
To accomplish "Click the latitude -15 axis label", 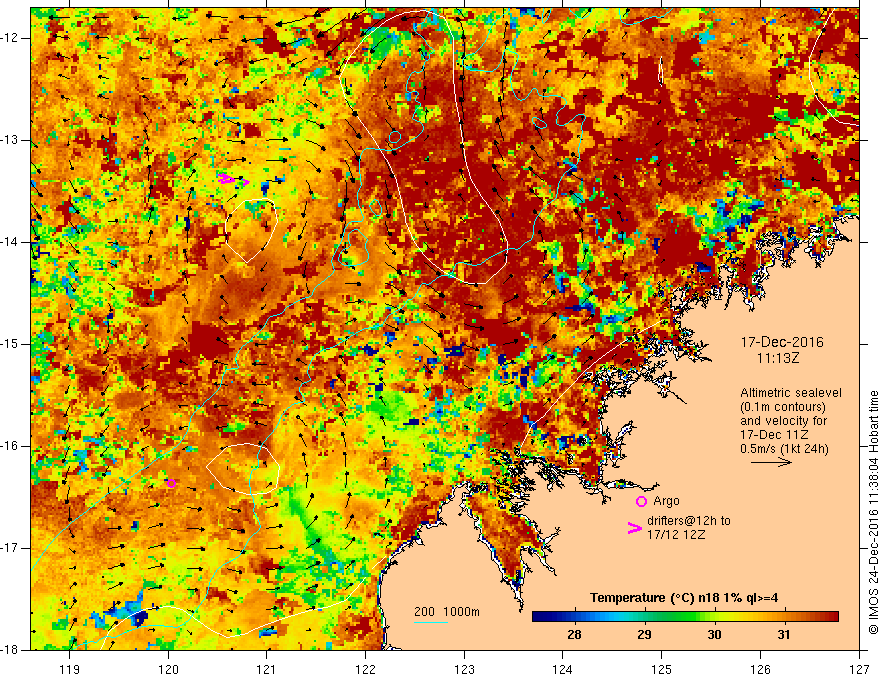I will (10, 344).
